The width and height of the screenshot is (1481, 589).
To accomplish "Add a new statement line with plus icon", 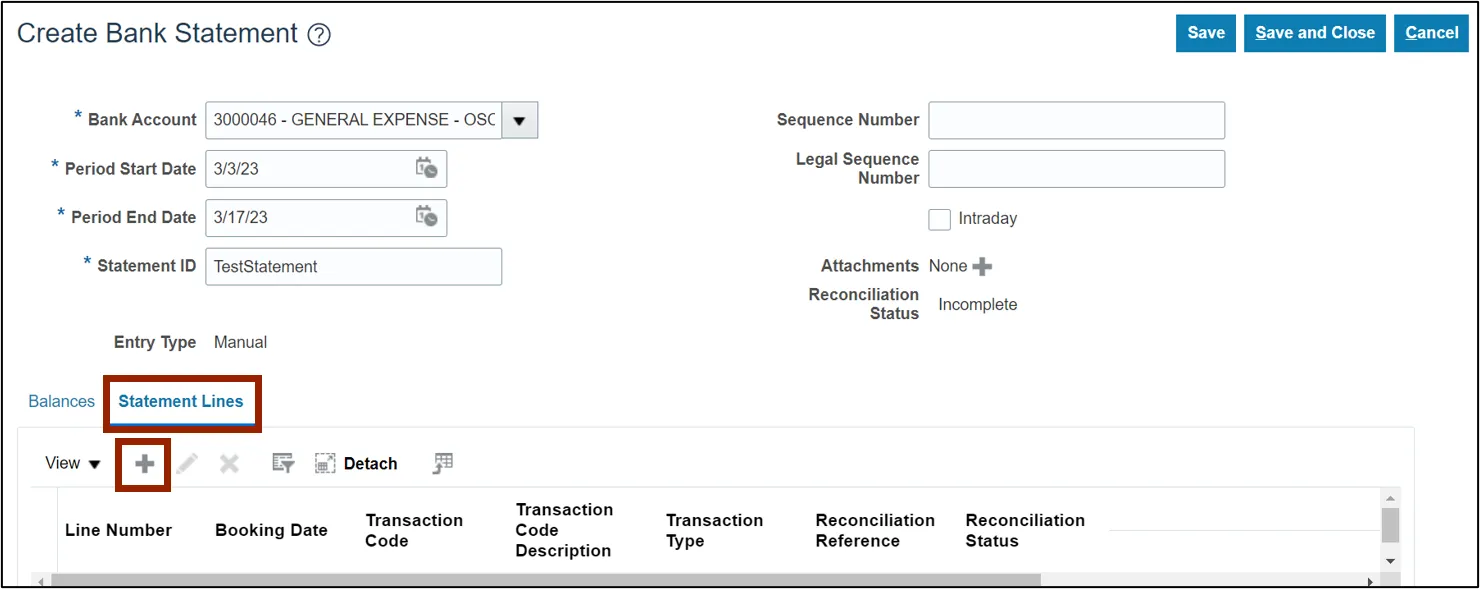I will pos(144,464).
